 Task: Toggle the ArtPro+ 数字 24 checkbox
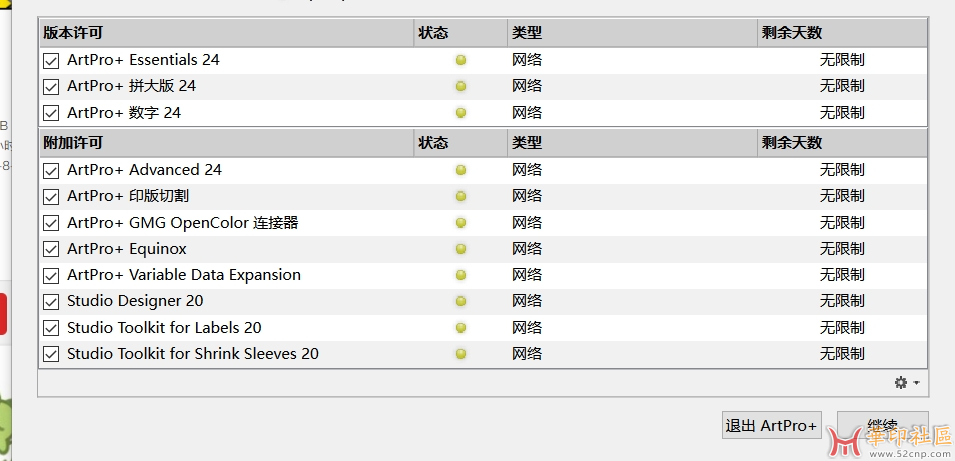pyautogui.click(x=51, y=113)
